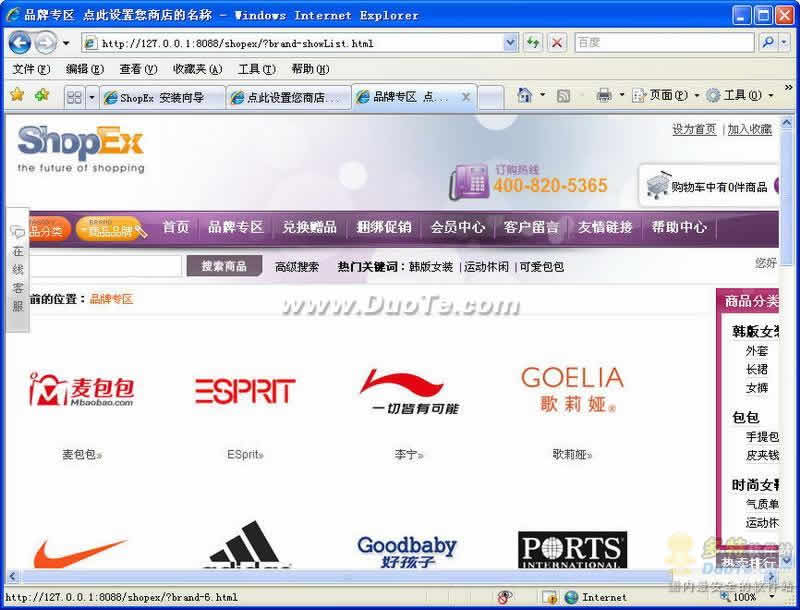Click the Goodbaby 好孩子 brand logo
Screen dimensions: 800x610
[x=407, y=552]
